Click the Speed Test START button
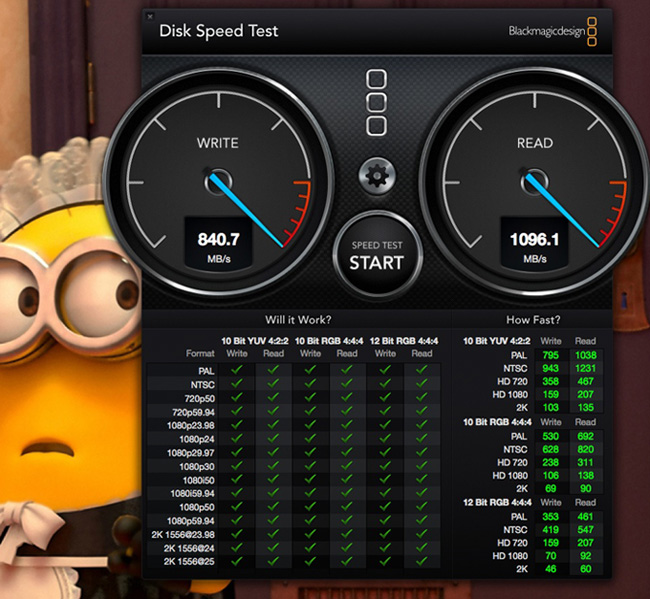 377,254
